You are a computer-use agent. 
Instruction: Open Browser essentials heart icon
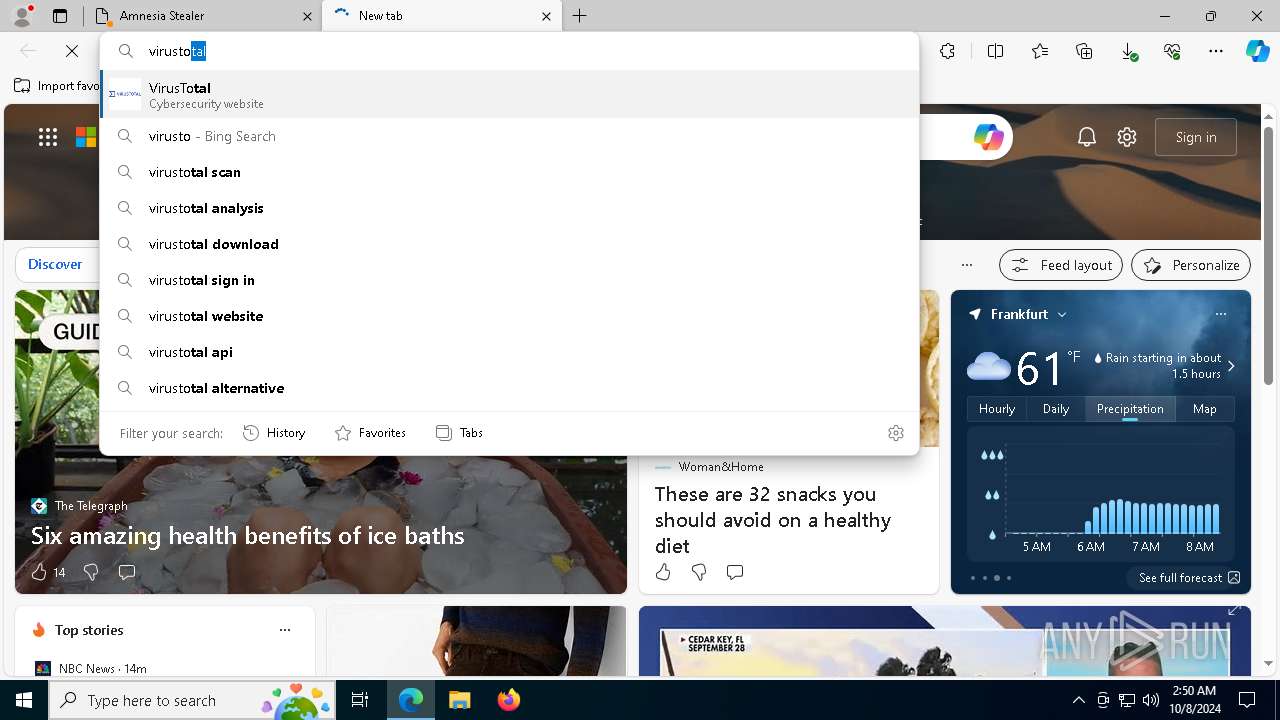[x=1172, y=51]
